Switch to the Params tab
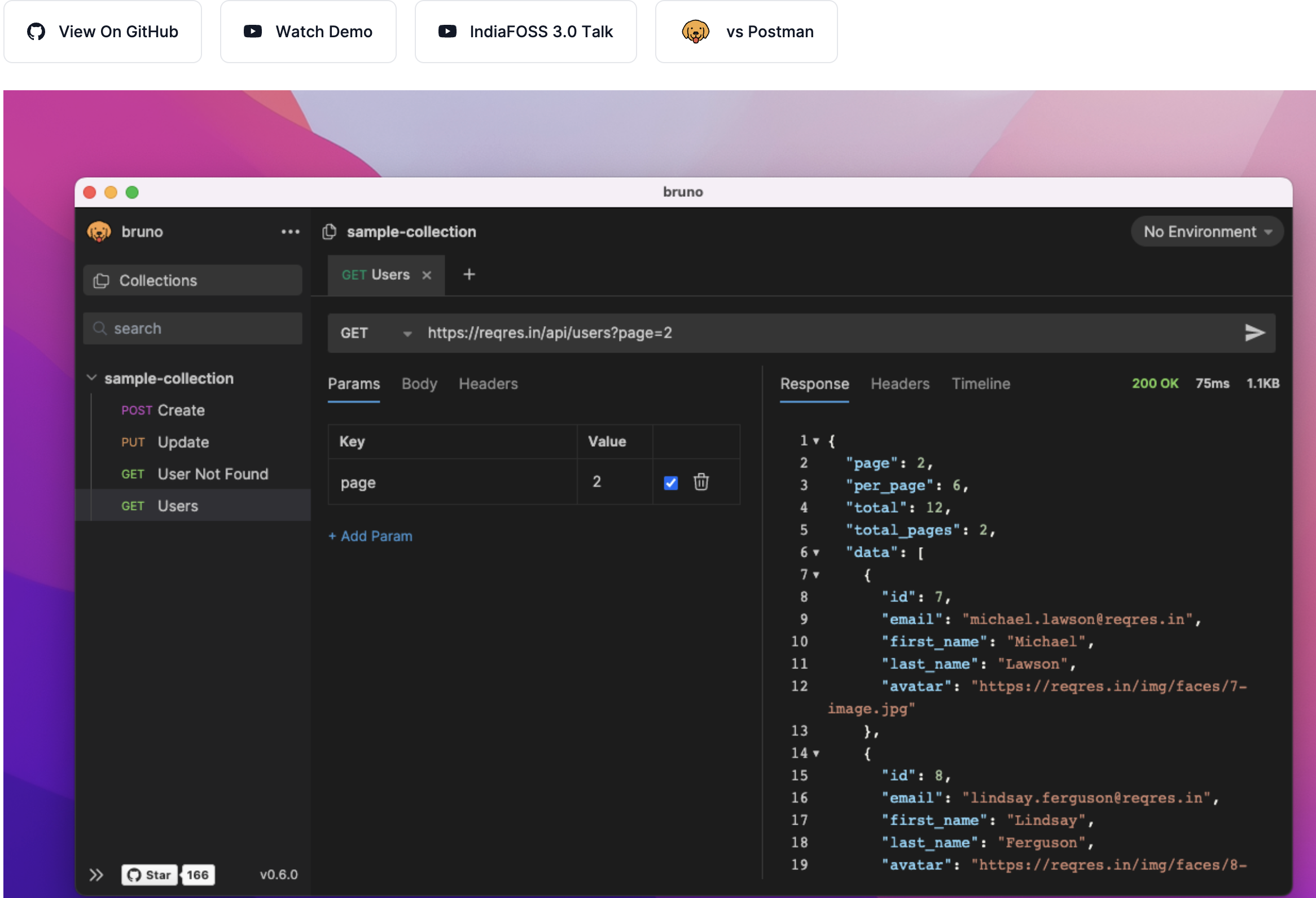 click(354, 384)
